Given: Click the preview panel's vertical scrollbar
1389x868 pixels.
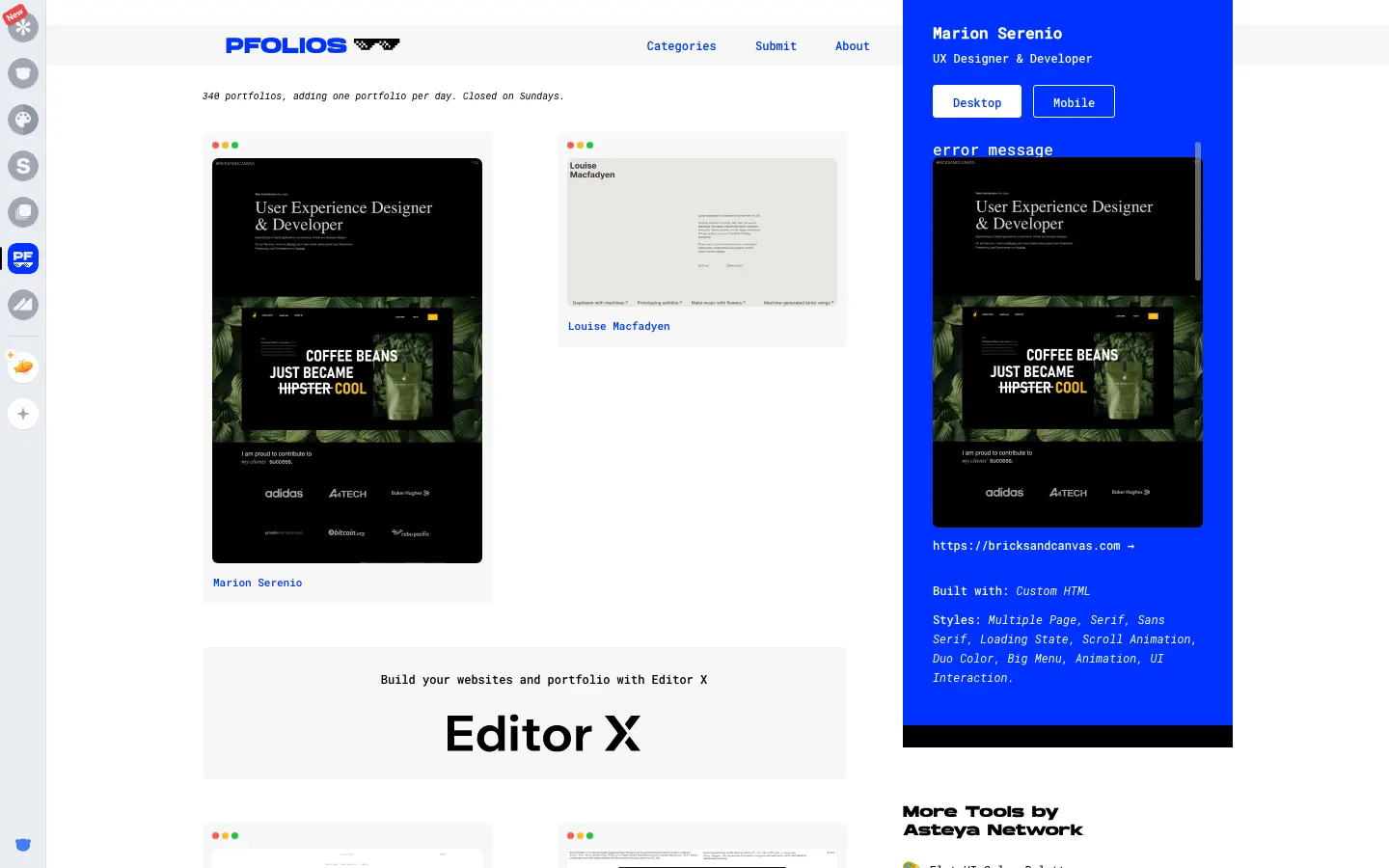Looking at the screenshot, I should point(1198,212).
